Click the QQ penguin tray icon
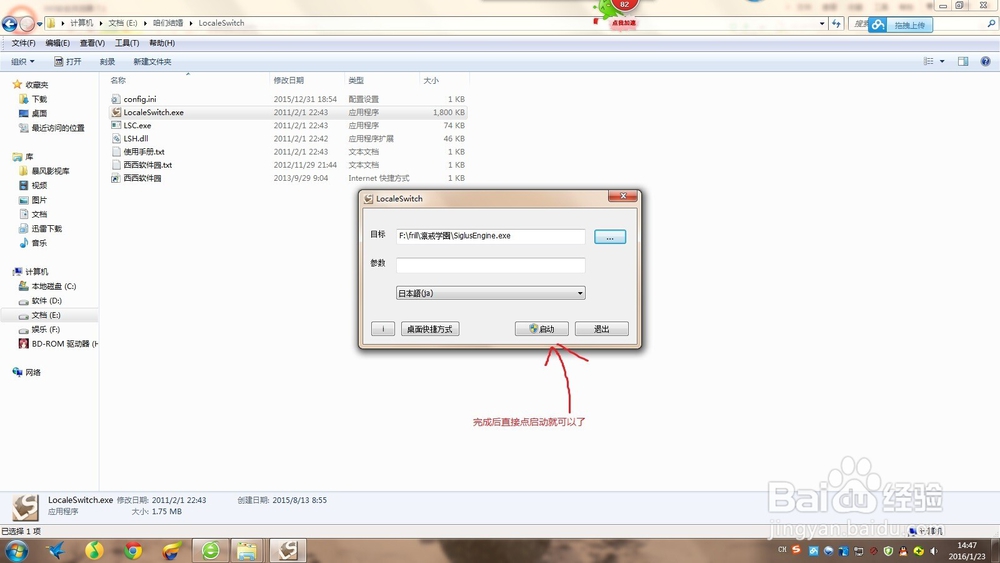 (903, 550)
